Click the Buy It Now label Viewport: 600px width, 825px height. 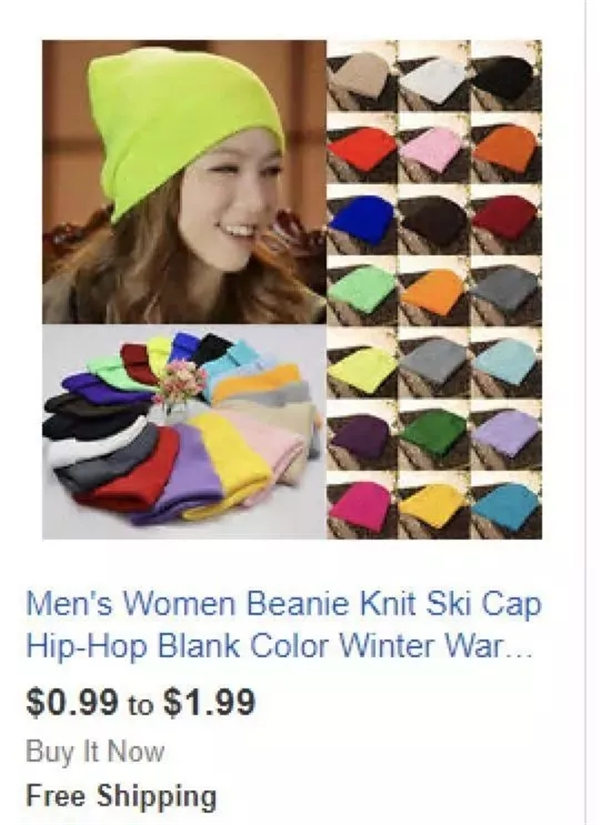pyautogui.click(x=95, y=751)
